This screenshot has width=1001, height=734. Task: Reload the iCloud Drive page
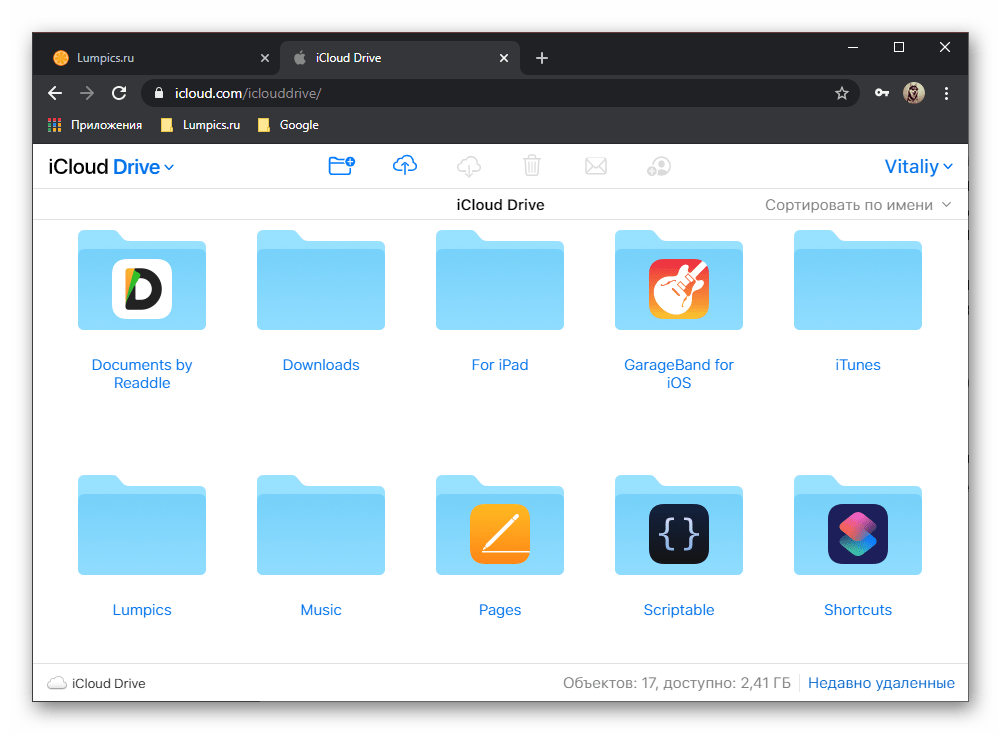point(119,93)
